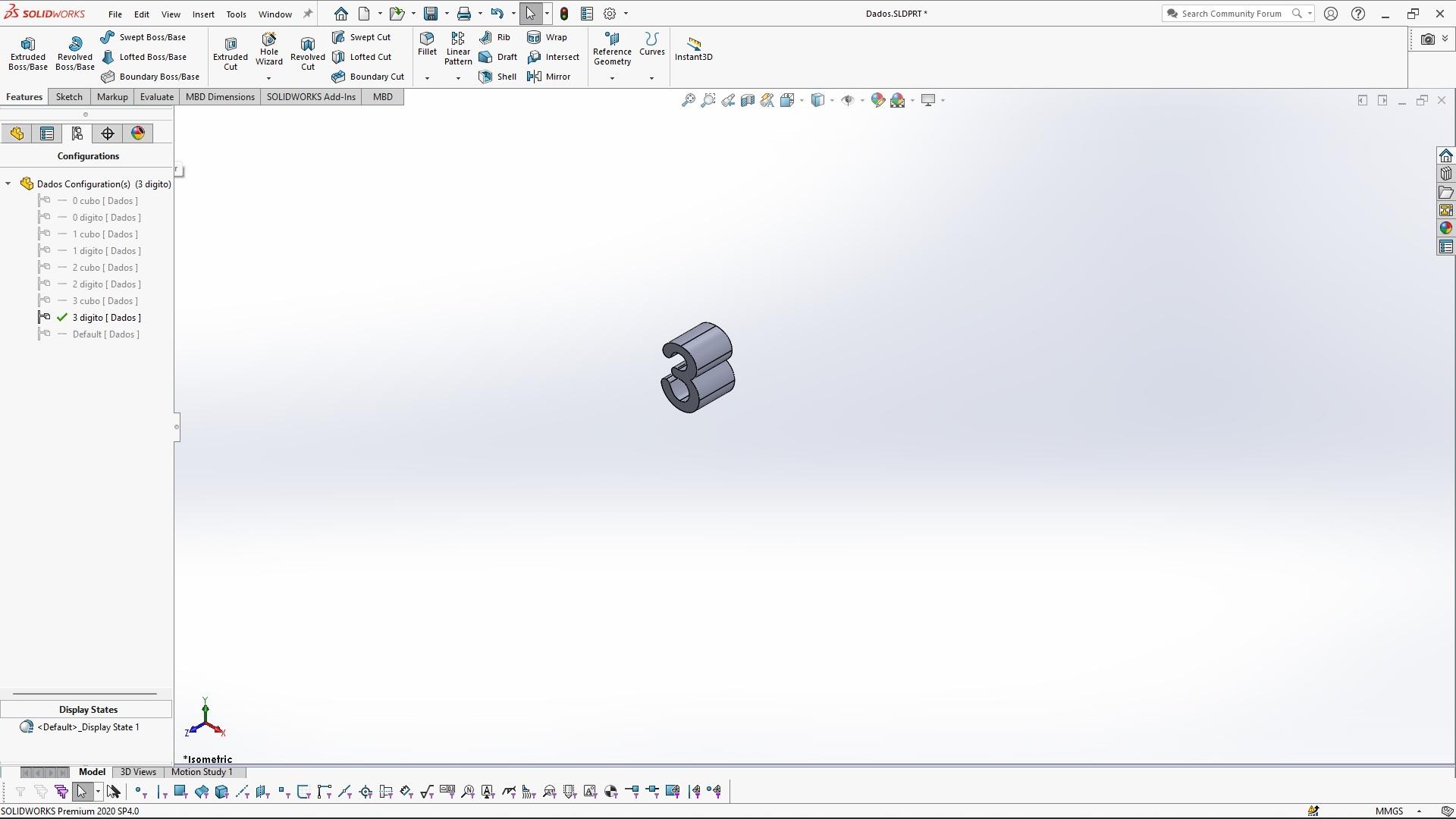This screenshot has width=1456, height=819.
Task: Open the SOLIDWORKS Resources task pane
Action: pyautogui.click(x=1445, y=155)
